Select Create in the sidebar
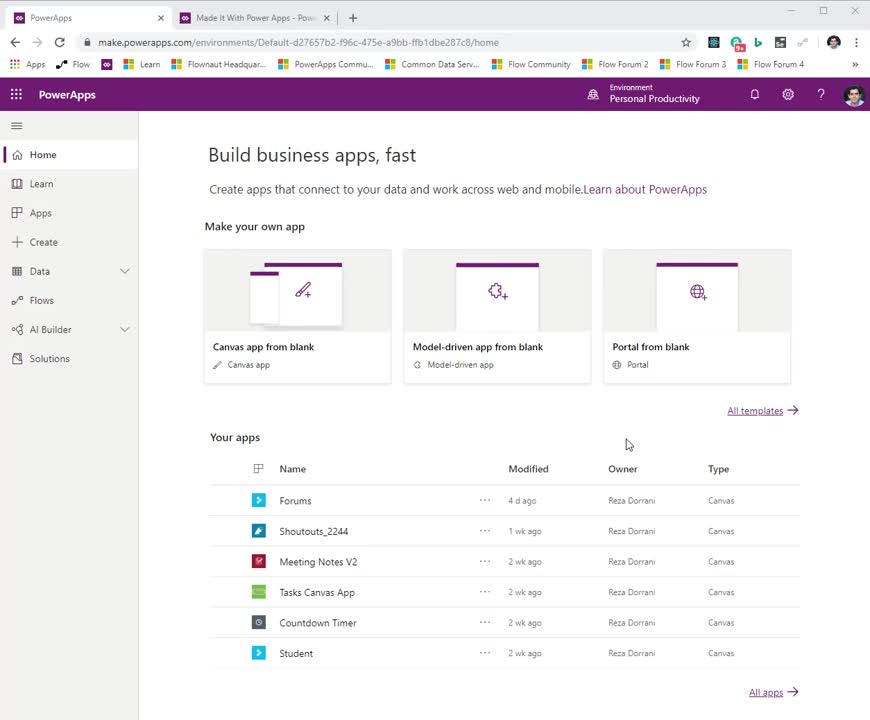The width and height of the screenshot is (870, 720). pyautogui.click(x=69, y=242)
